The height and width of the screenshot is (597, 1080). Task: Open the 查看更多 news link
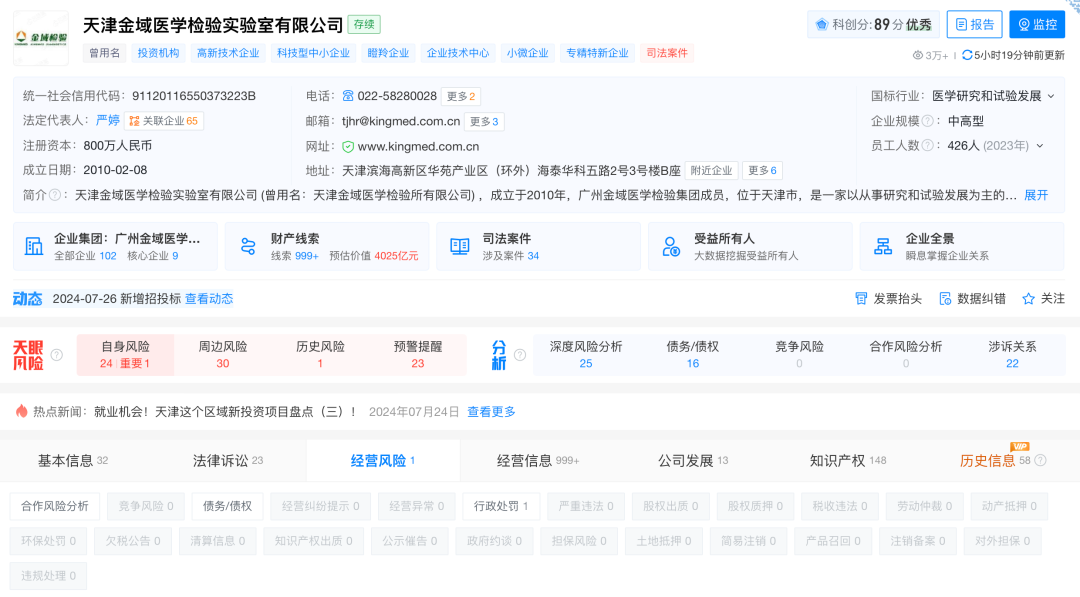point(491,412)
